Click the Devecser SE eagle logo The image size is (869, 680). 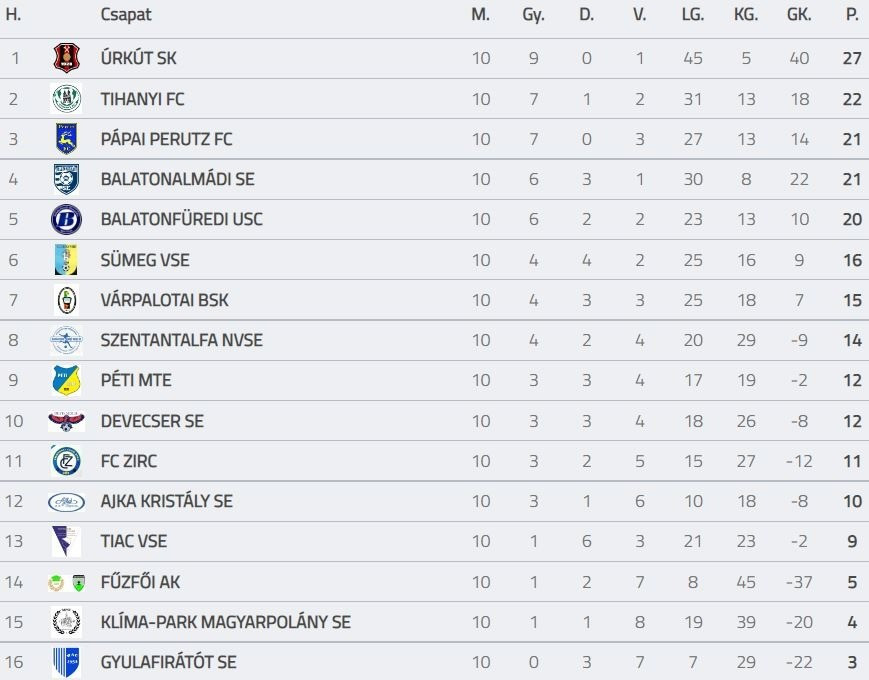pyautogui.click(x=66, y=421)
